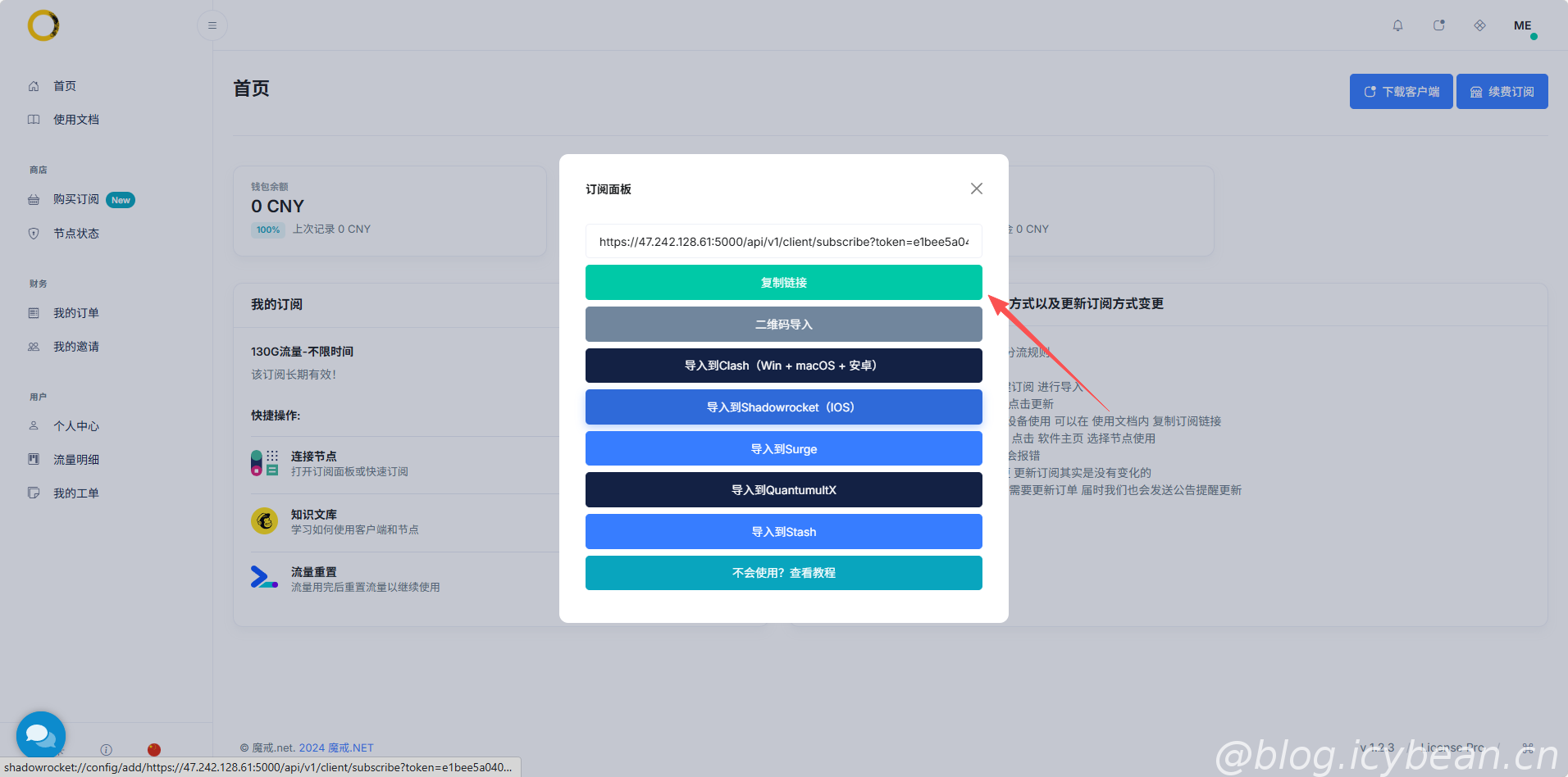Import subscription to QuantumultX
Screen dimensions: 1568x777
pyautogui.click(x=783, y=490)
